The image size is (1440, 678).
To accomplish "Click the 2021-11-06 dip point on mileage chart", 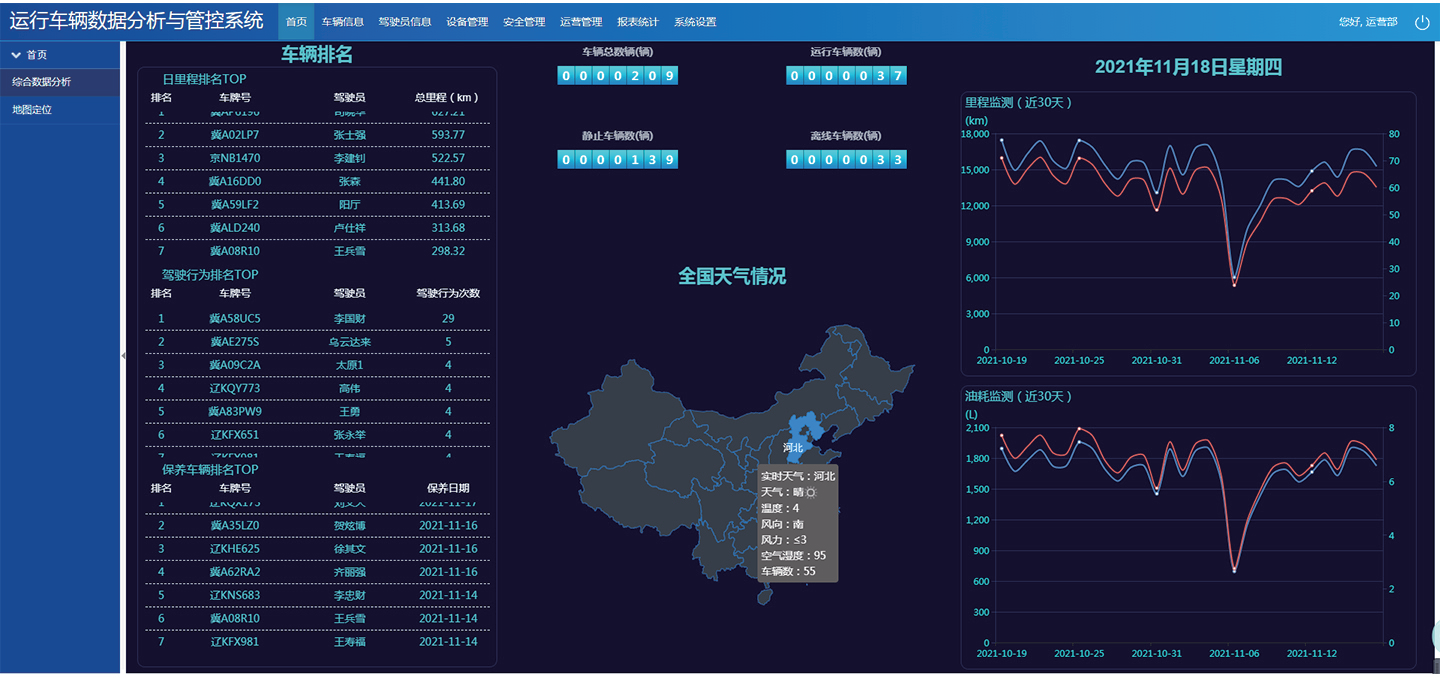I will (1234, 284).
